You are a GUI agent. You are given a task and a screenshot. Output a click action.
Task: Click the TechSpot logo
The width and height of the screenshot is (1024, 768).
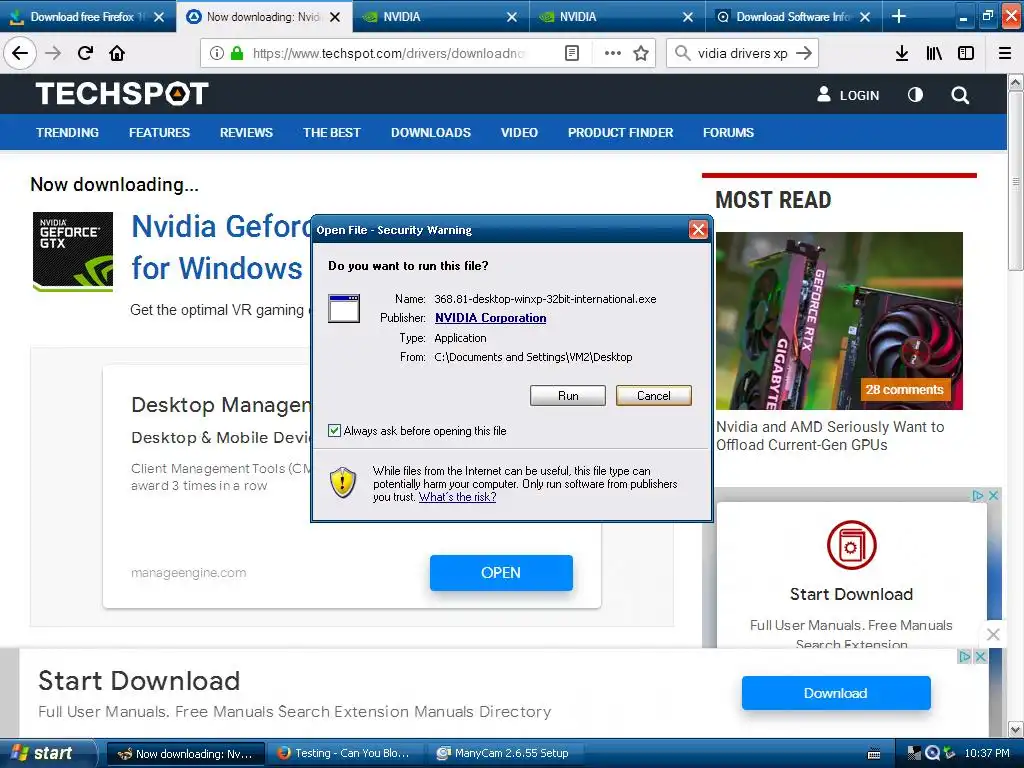[x=121, y=94]
